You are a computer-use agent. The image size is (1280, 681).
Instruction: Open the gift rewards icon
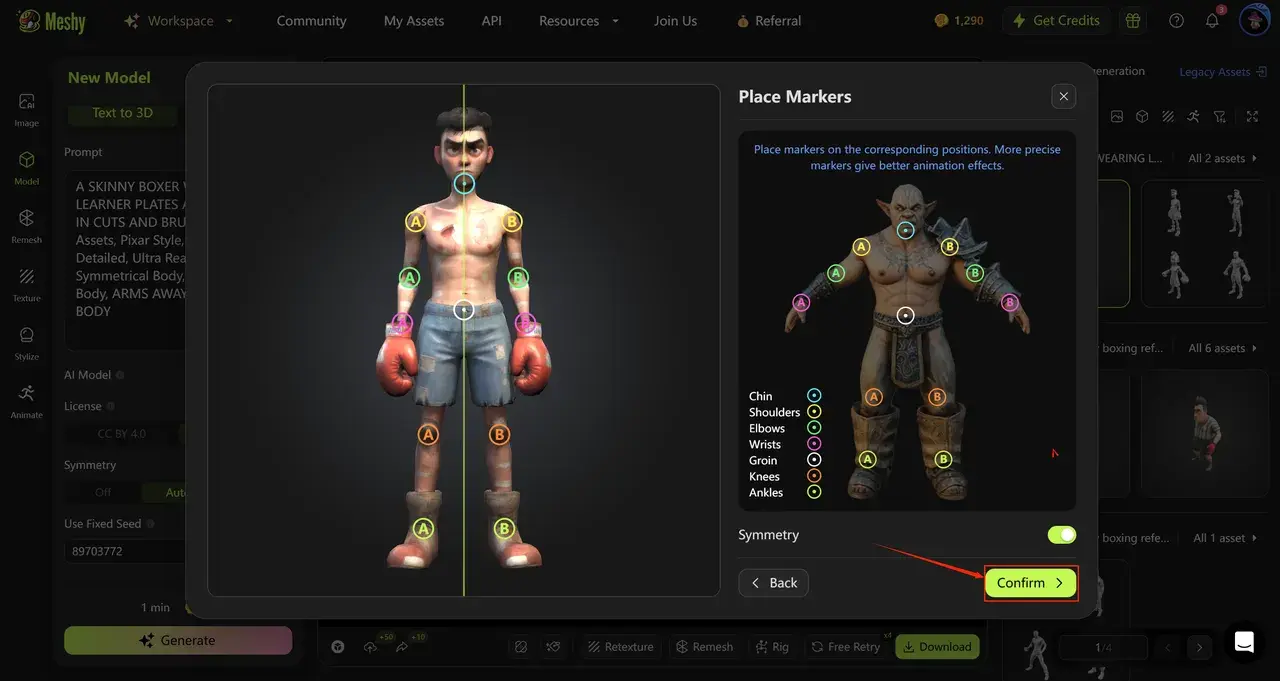(1132, 21)
